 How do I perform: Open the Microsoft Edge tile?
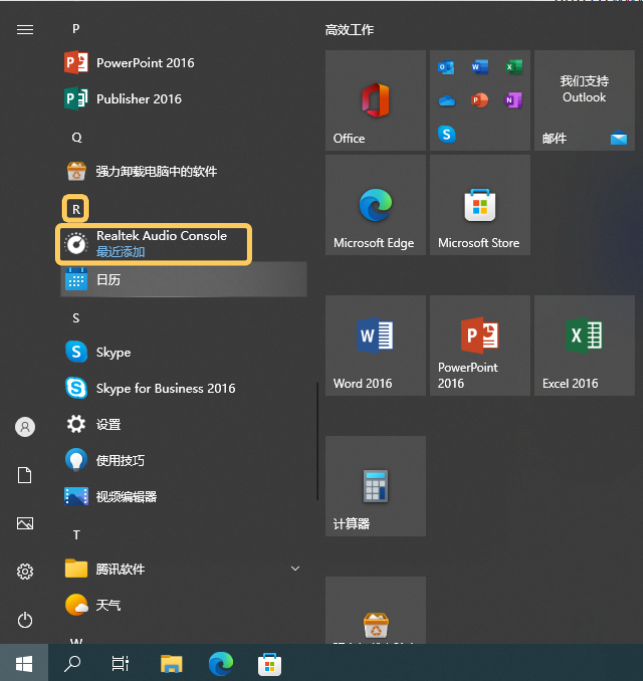click(x=376, y=205)
